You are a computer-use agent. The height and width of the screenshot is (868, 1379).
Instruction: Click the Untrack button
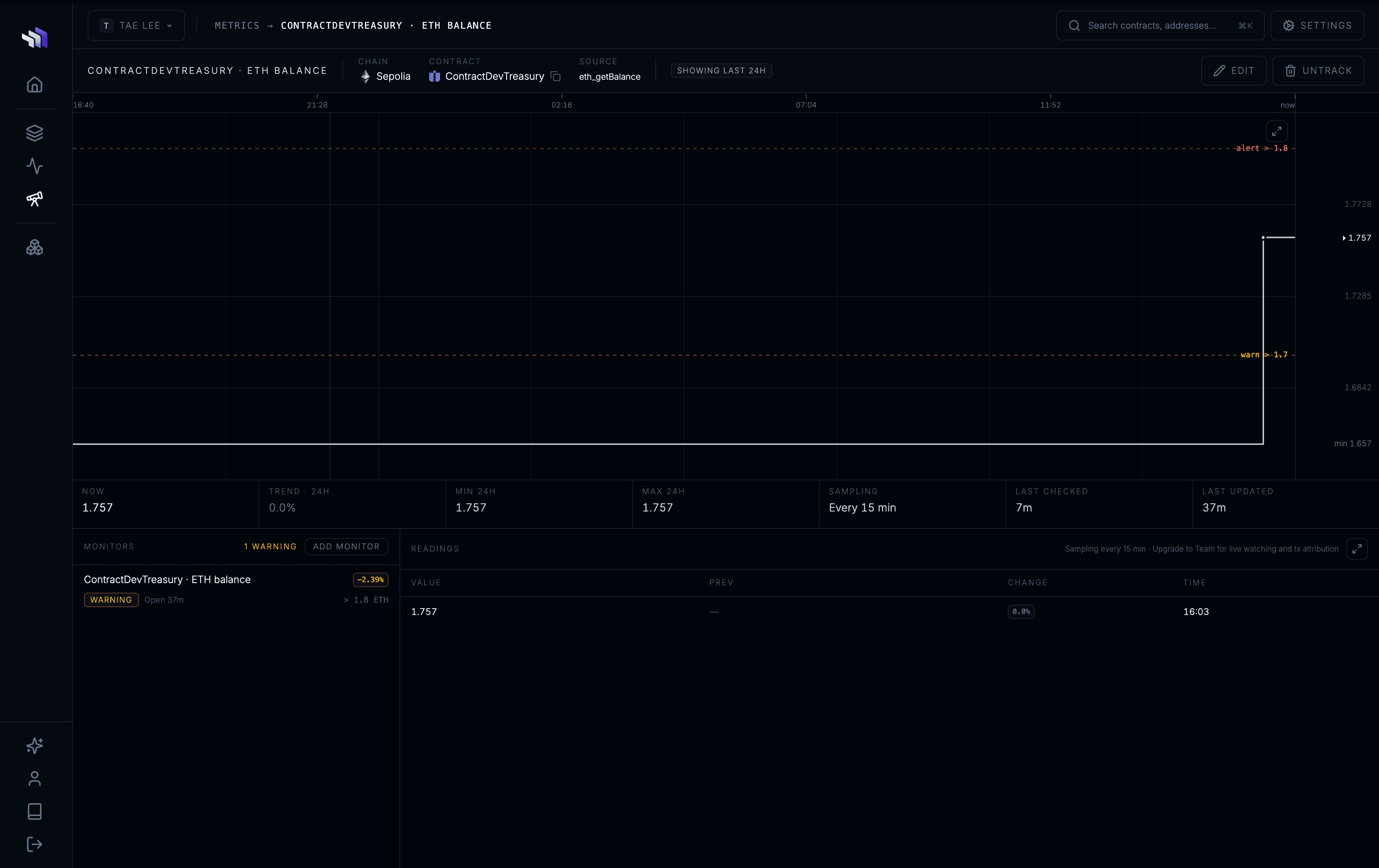[x=1318, y=70]
